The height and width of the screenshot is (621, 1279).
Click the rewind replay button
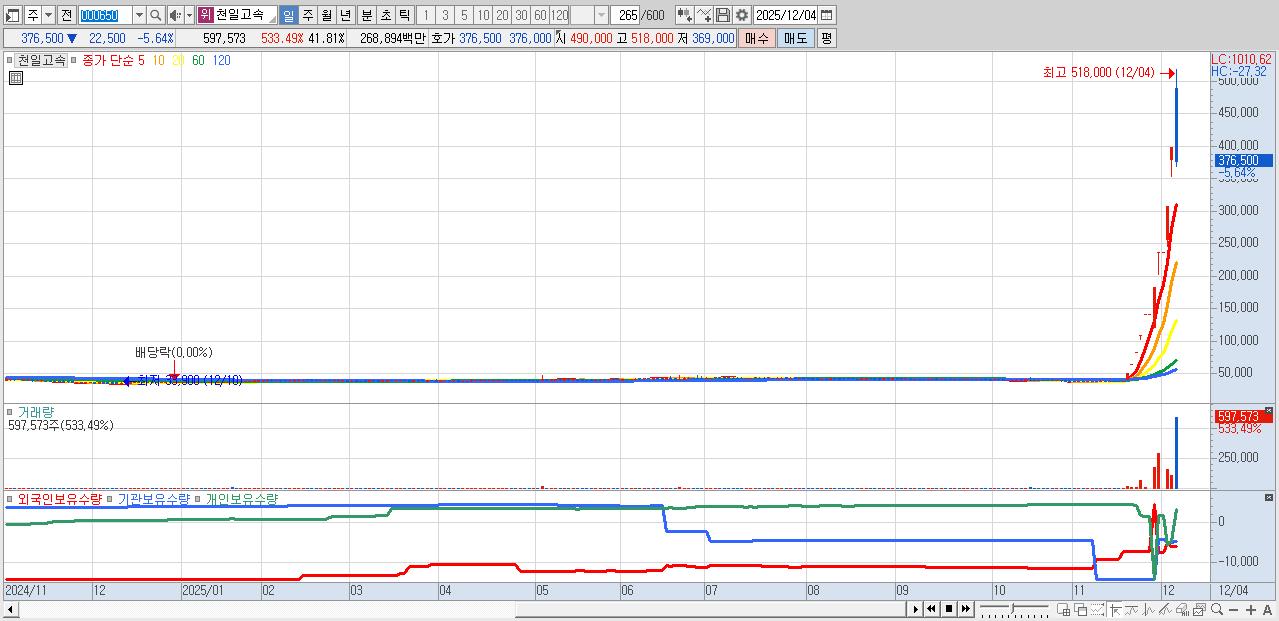click(931, 609)
